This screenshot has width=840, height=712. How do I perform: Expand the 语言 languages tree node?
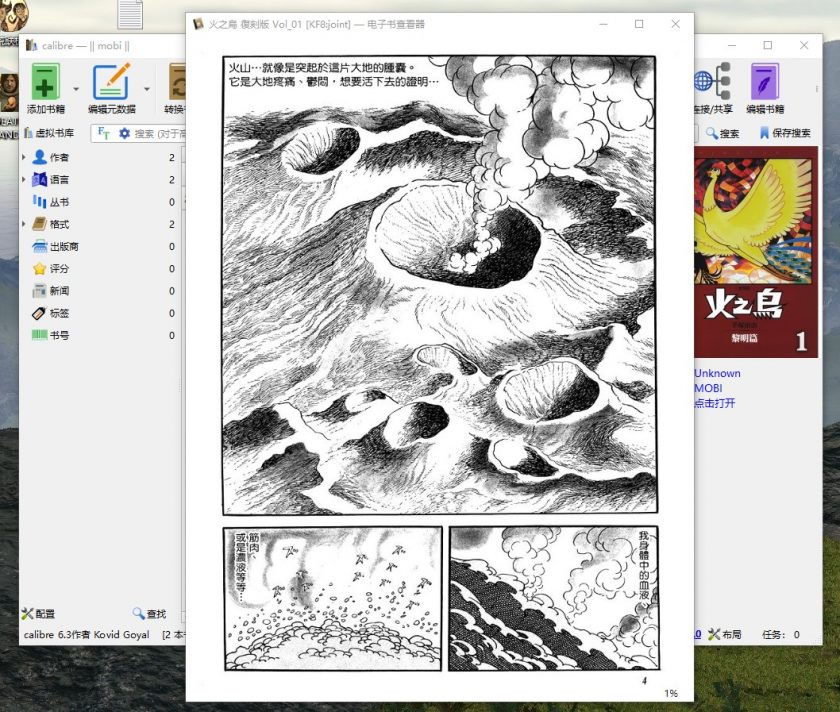[24, 179]
